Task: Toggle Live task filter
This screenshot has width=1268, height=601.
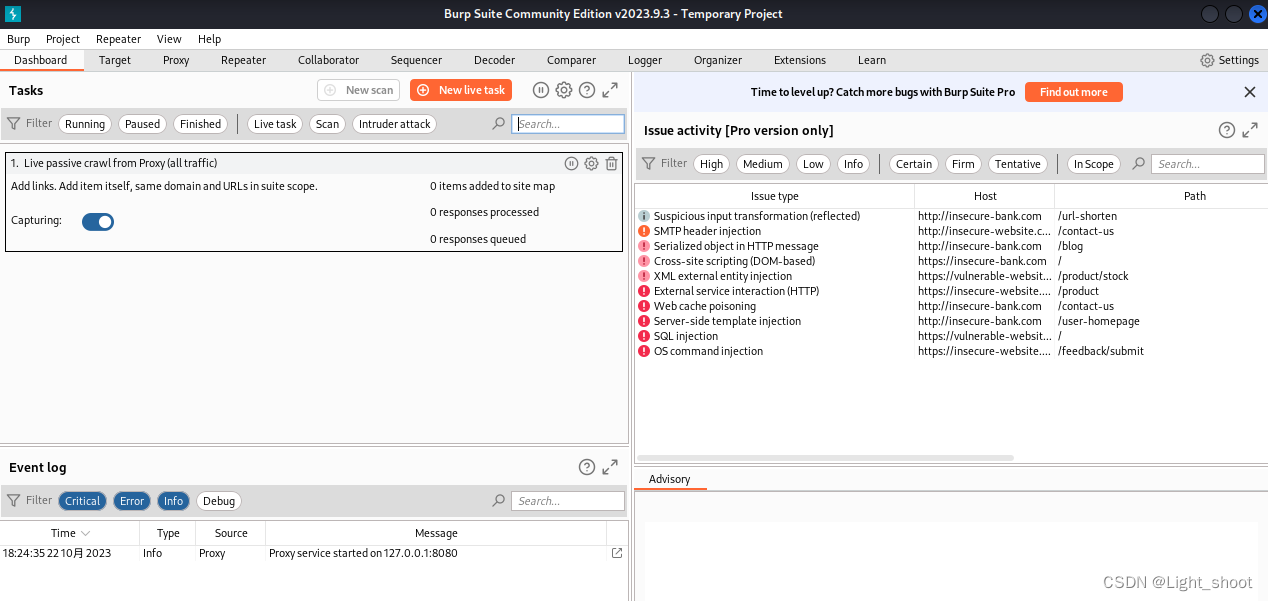Action: [275, 124]
